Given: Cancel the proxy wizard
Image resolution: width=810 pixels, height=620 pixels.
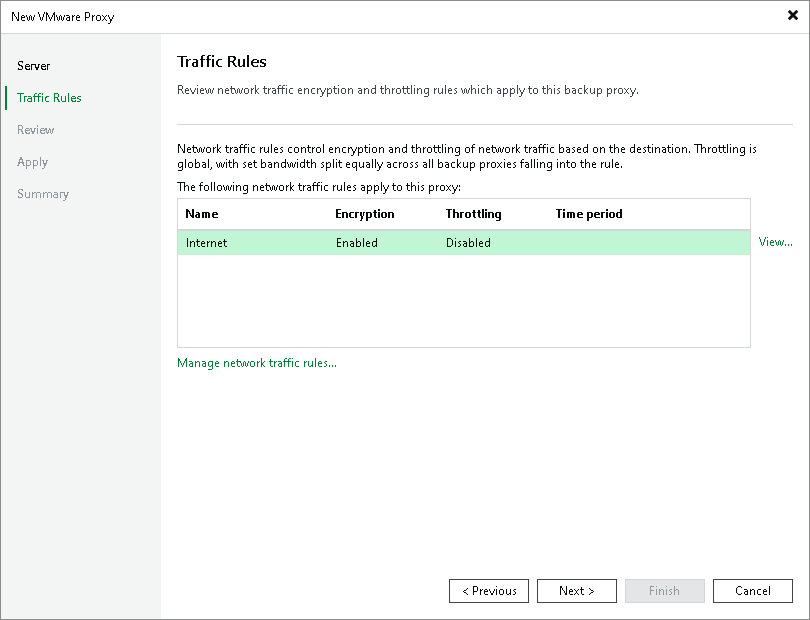Looking at the screenshot, I should (753, 591).
